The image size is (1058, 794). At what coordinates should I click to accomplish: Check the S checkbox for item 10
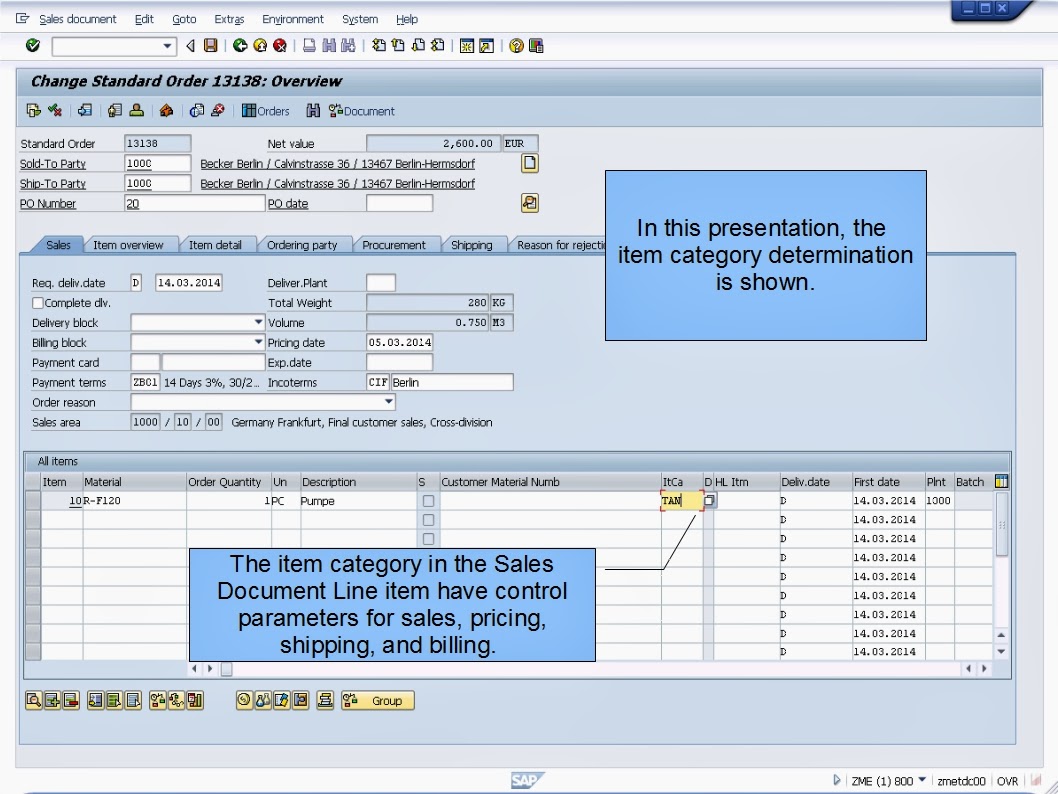coord(428,500)
